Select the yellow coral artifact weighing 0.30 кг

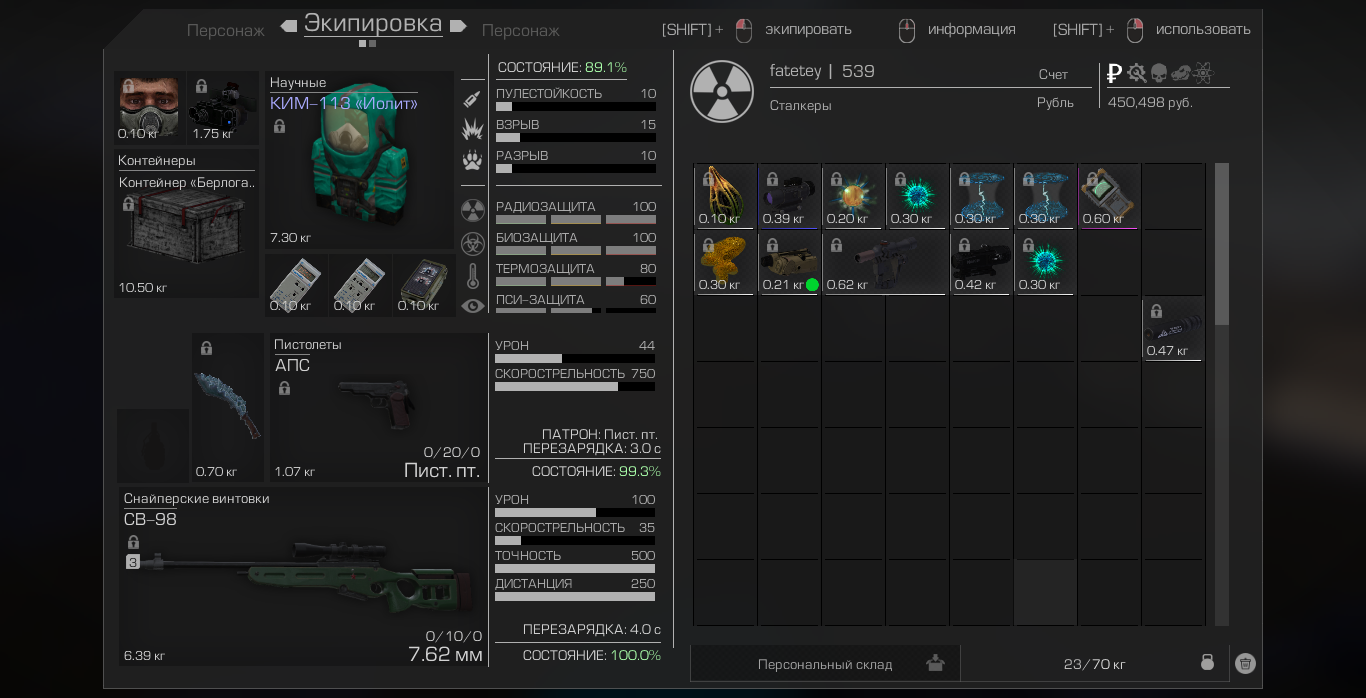pyautogui.click(x=725, y=263)
